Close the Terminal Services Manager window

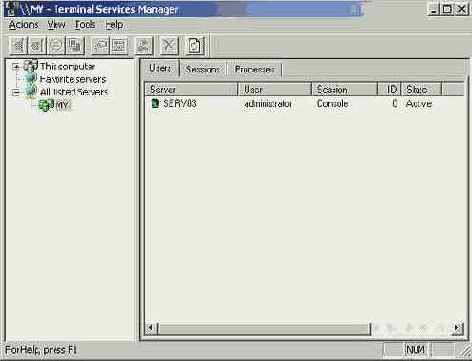point(462,9)
